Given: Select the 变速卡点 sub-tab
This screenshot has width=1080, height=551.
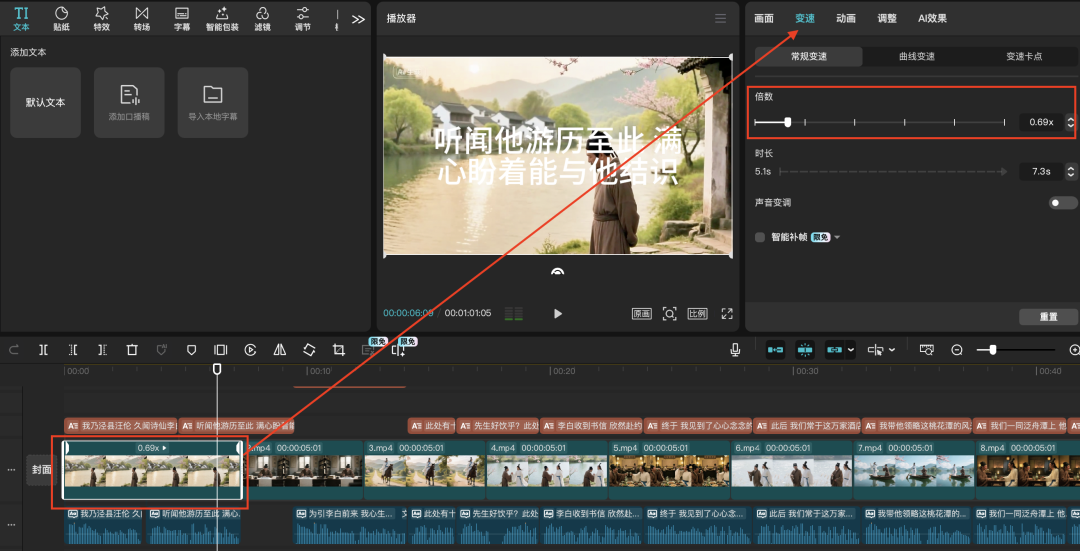Looking at the screenshot, I should click(1024, 56).
